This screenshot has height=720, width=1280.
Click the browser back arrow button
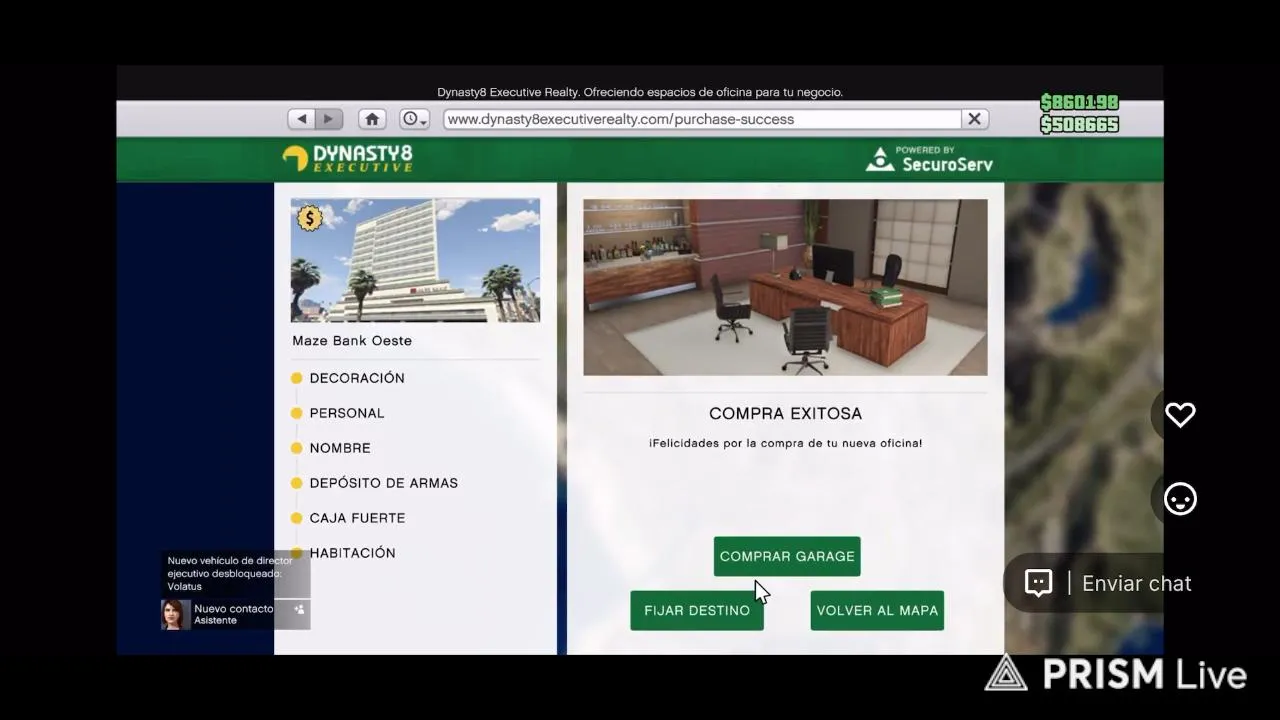[x=301, y=119]
